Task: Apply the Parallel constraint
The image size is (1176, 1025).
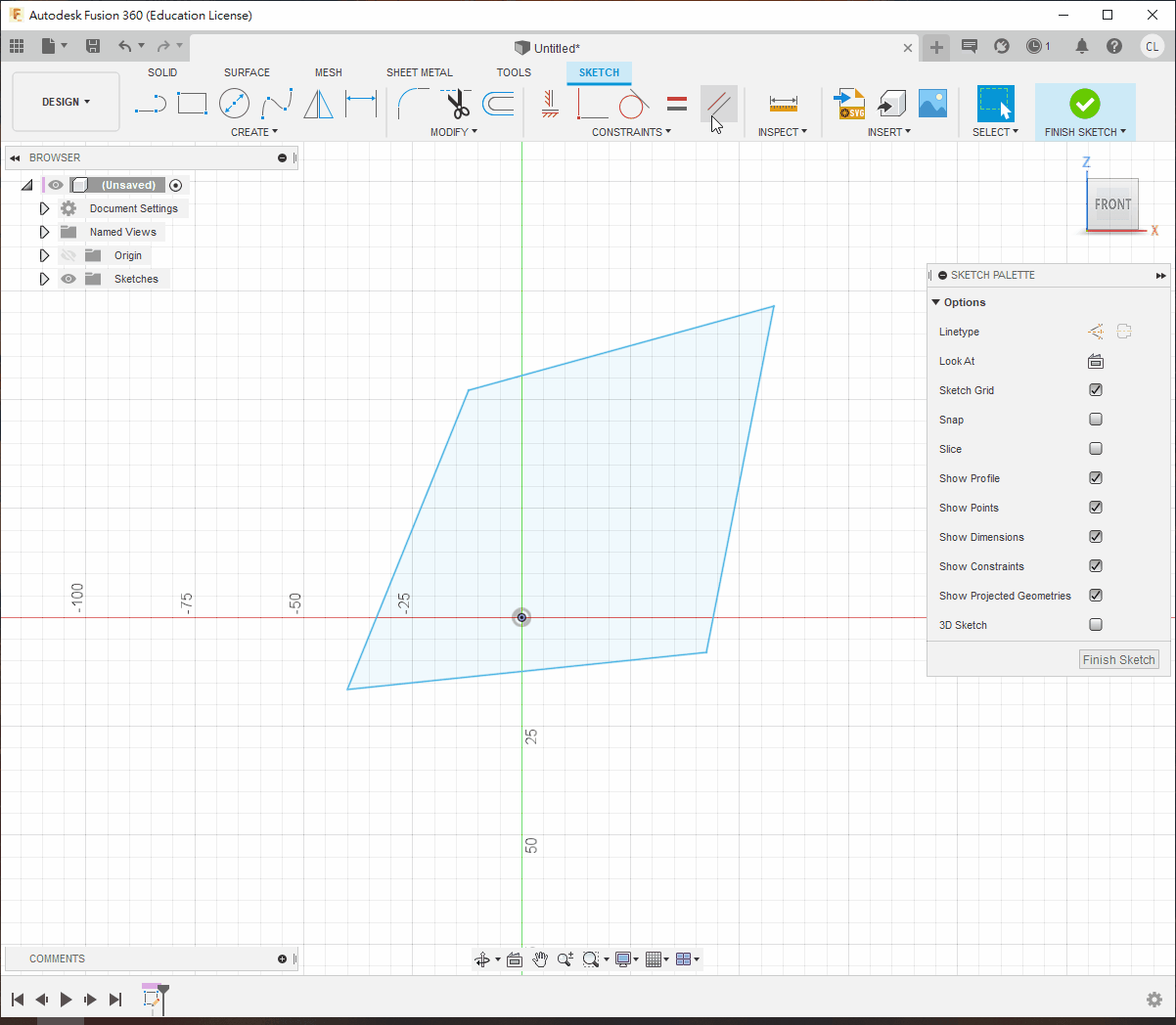Action: click(719, 104)
